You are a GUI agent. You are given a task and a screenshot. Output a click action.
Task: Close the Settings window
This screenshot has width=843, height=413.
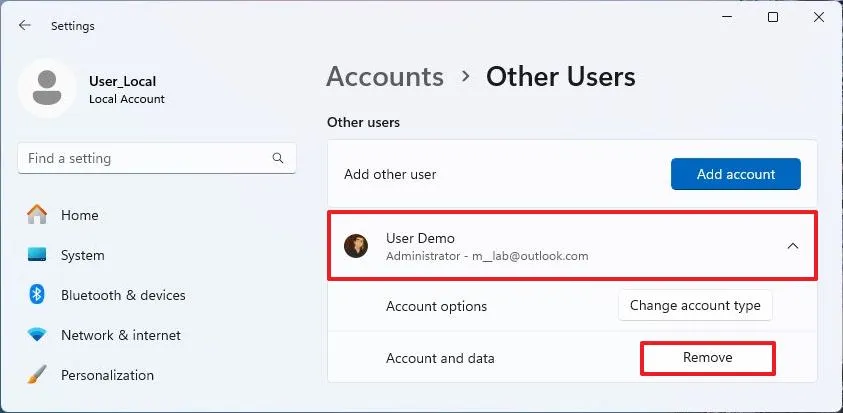tap(818, 17)
